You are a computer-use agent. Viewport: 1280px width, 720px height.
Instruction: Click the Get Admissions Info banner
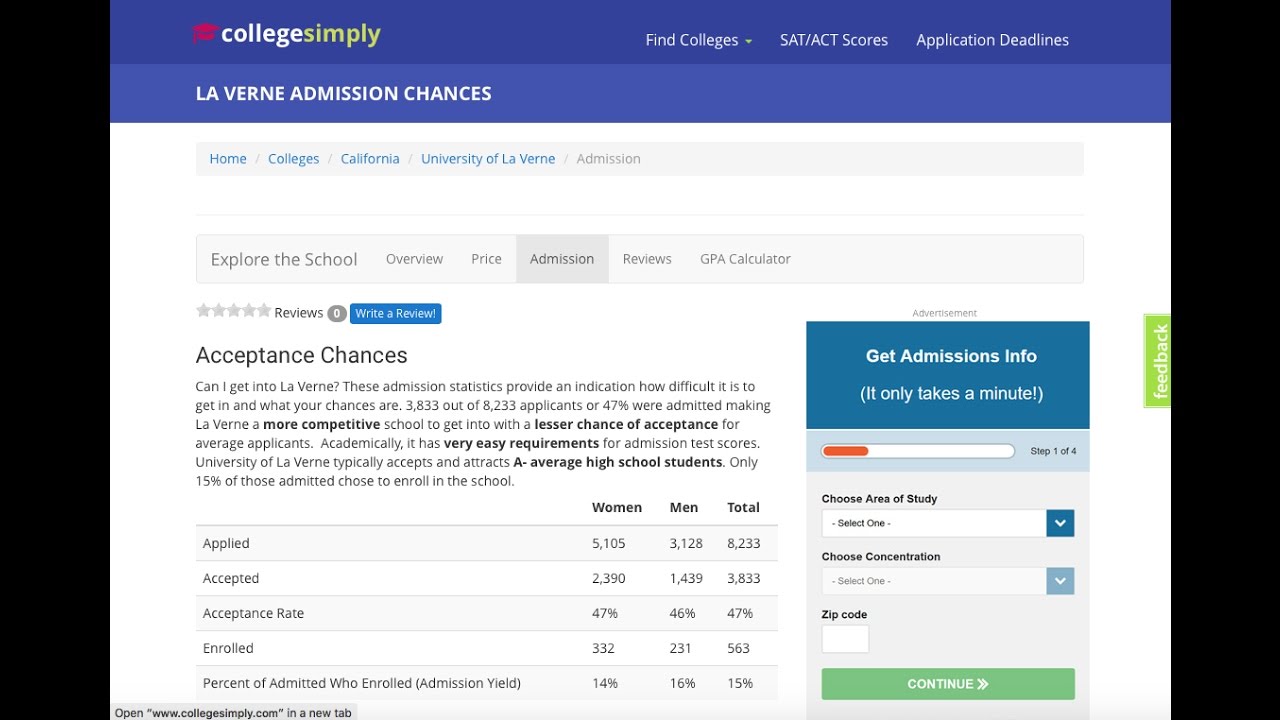tap(948, 375)
